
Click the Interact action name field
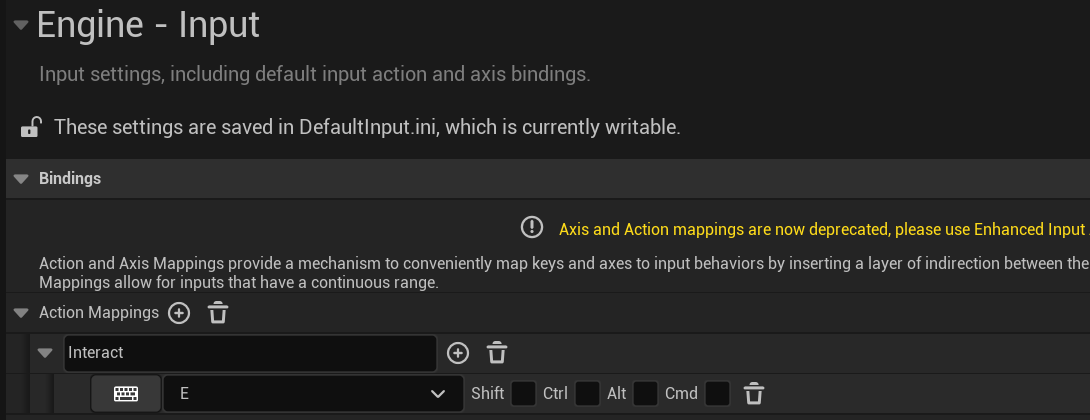(x=250, y=353)
